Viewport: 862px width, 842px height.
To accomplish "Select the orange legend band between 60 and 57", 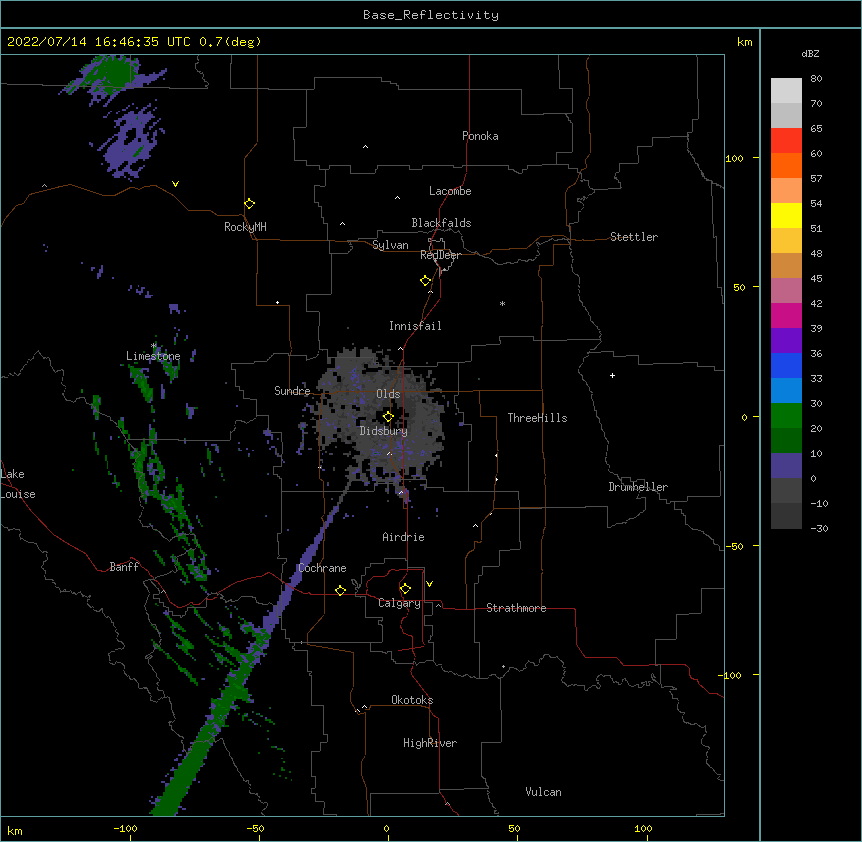I will pyautogui.click(x=786, y=166).
